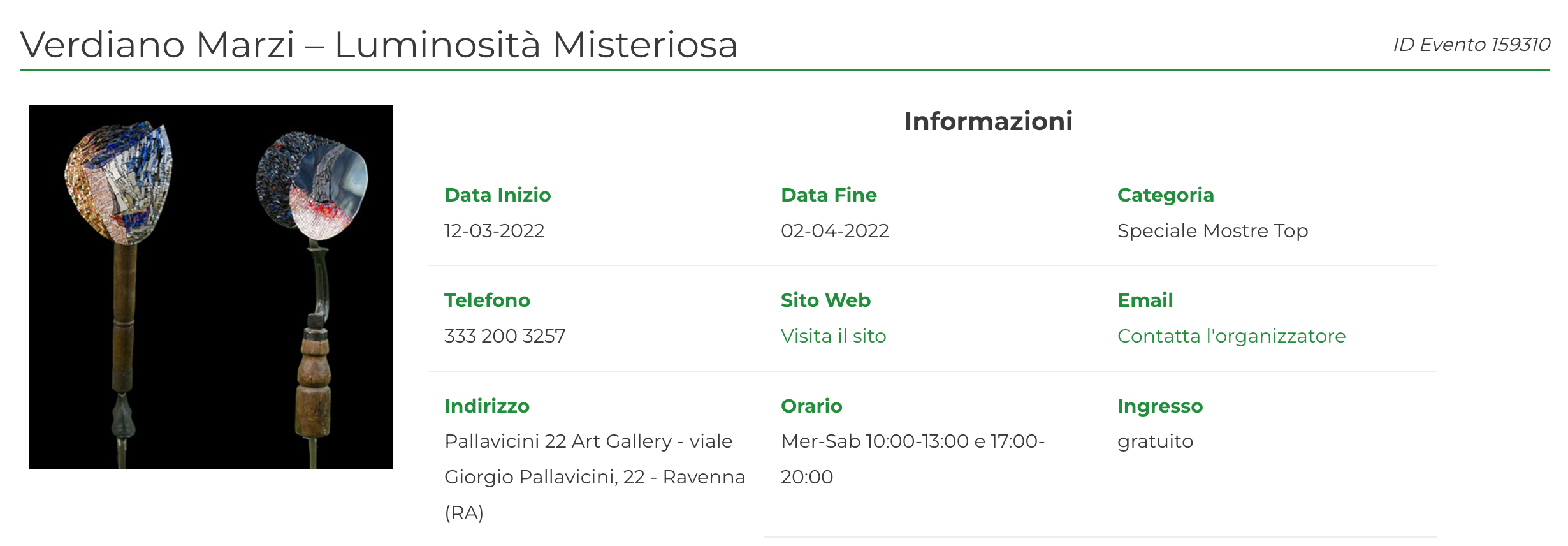1568x546 pixels.
Task: Open the mosaic sculptures event image
Action: tap(211, 287)
